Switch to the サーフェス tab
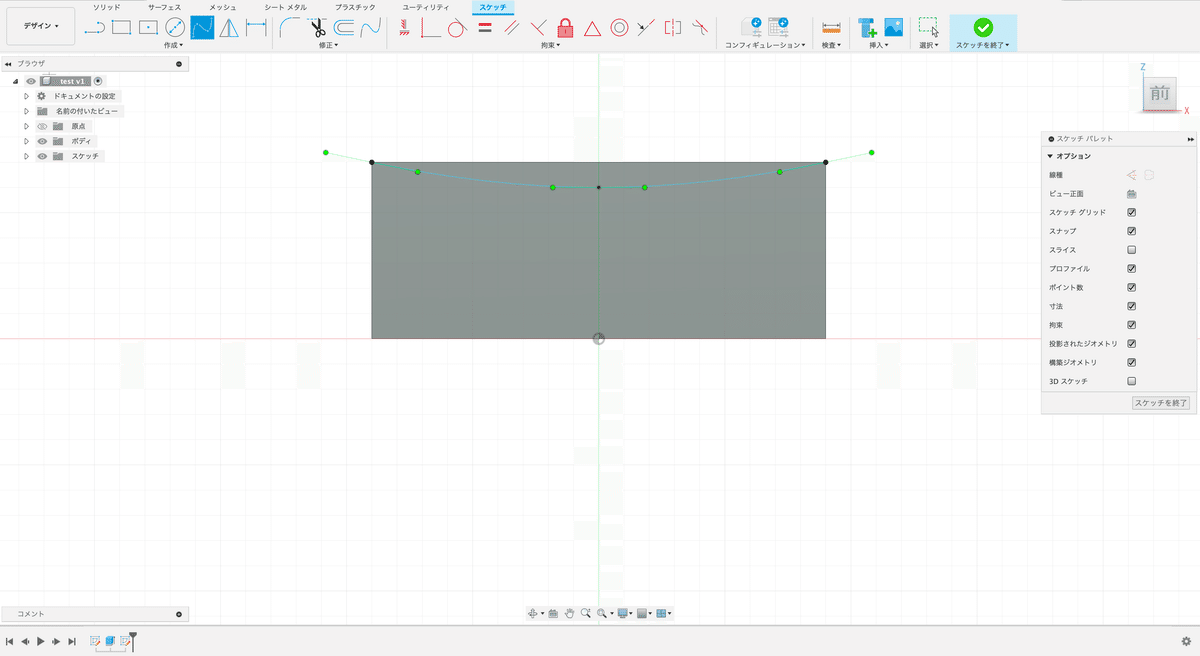Viewport: 1200px width, 656px height. click(165, 7)
